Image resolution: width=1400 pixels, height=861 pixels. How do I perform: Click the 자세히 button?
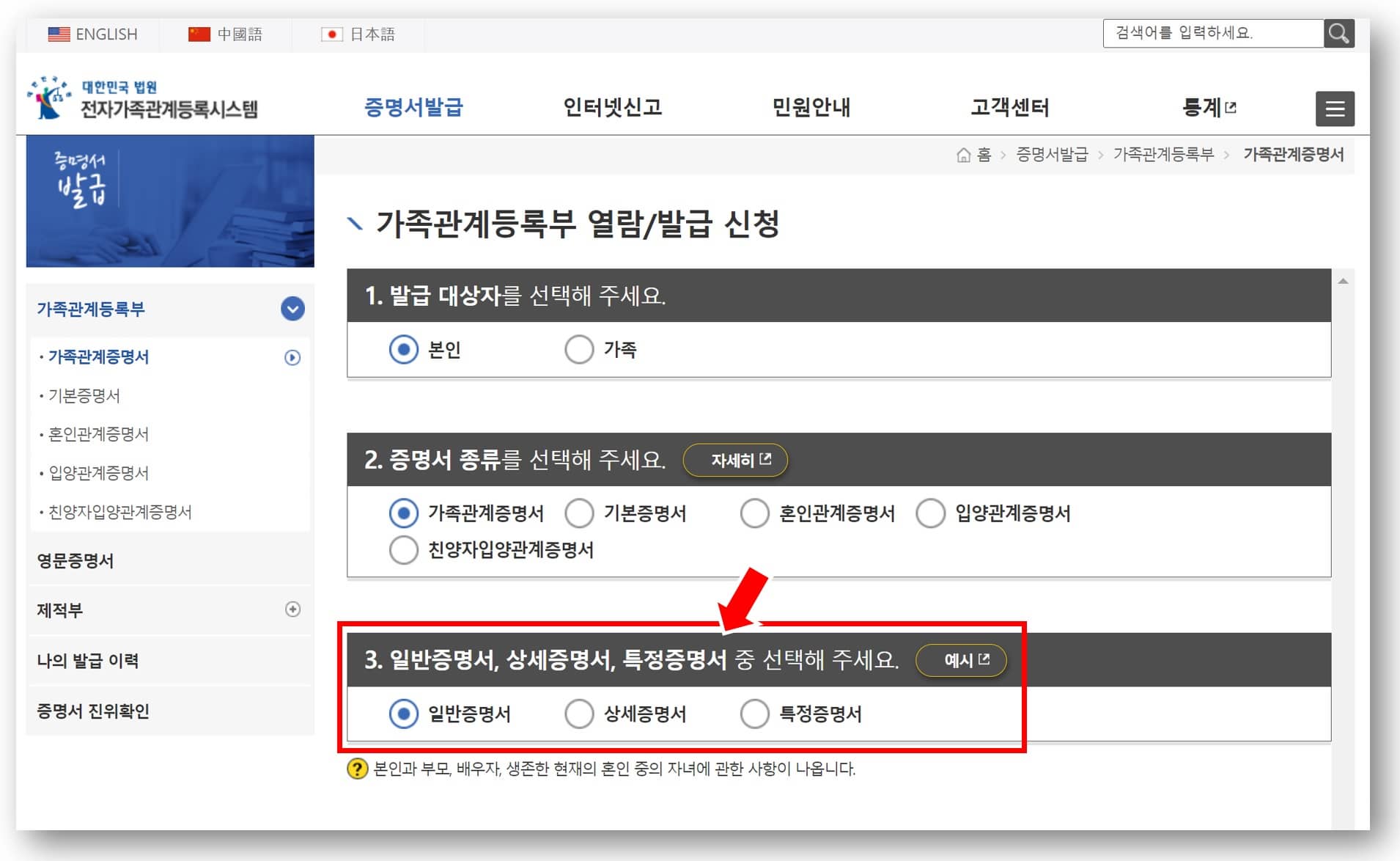pos(736,460)
